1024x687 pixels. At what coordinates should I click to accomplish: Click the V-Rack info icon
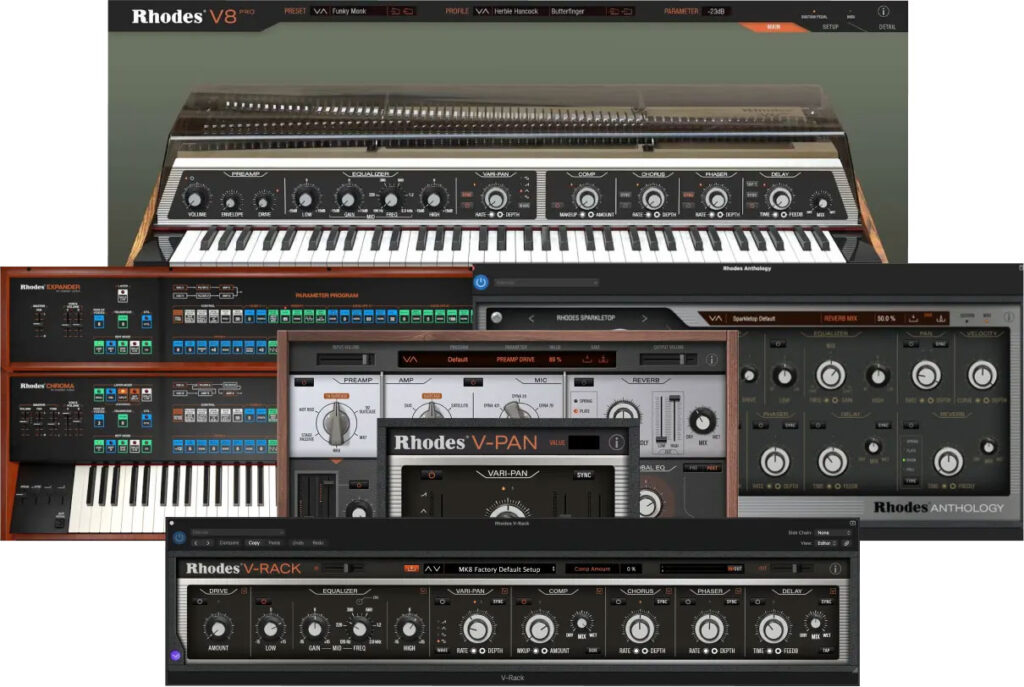coord(835,569)
